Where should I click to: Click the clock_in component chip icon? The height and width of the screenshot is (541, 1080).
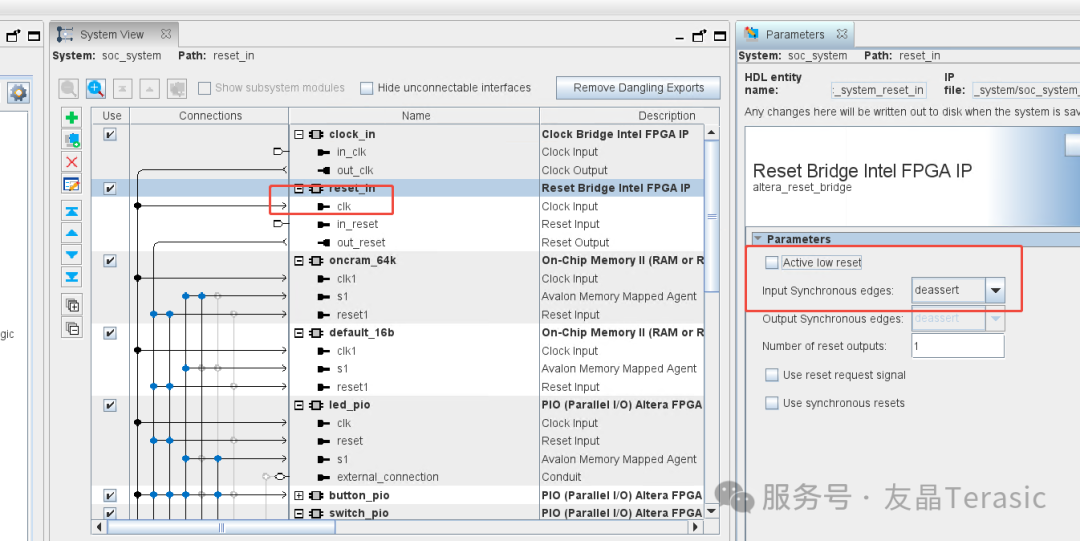tap(317, 134)
